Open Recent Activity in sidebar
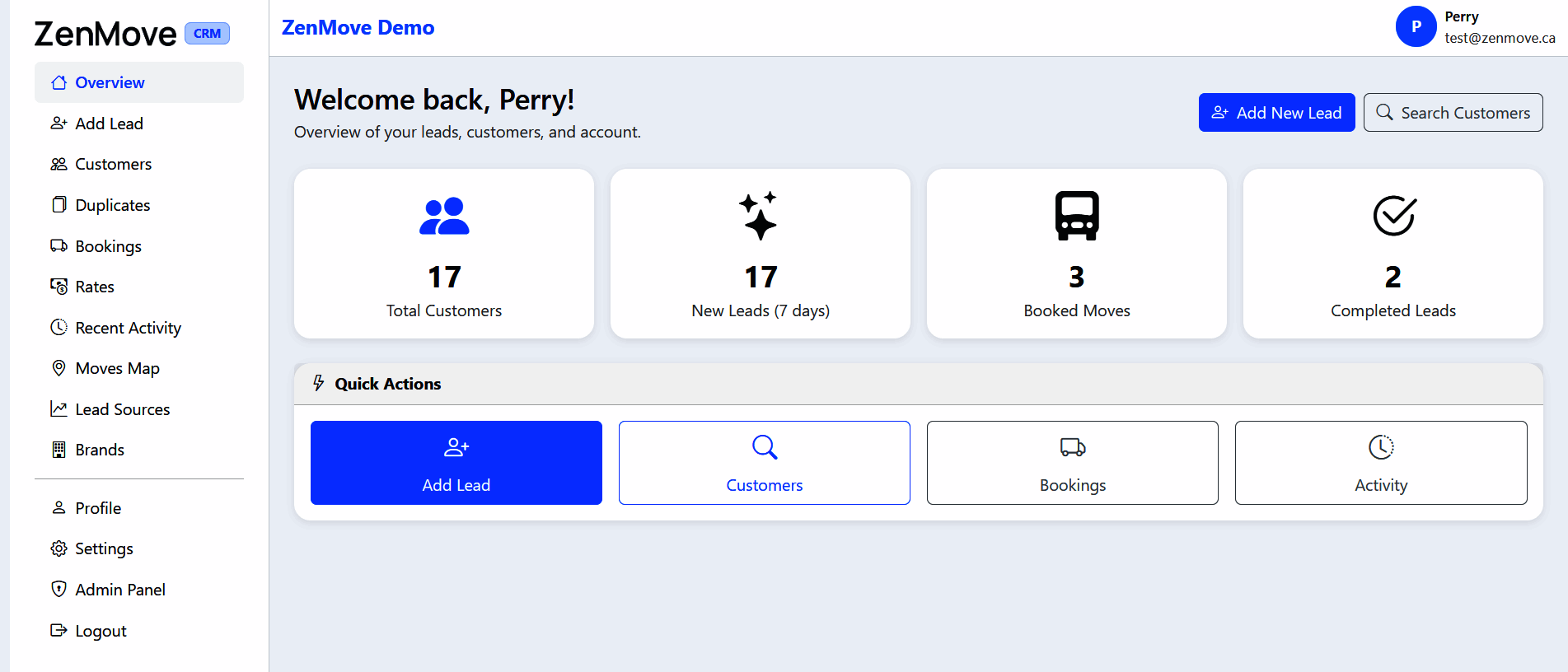Image resolution: width=1568 pixels, height=672 pixels. pyautogui.click(x=128, y=328)
